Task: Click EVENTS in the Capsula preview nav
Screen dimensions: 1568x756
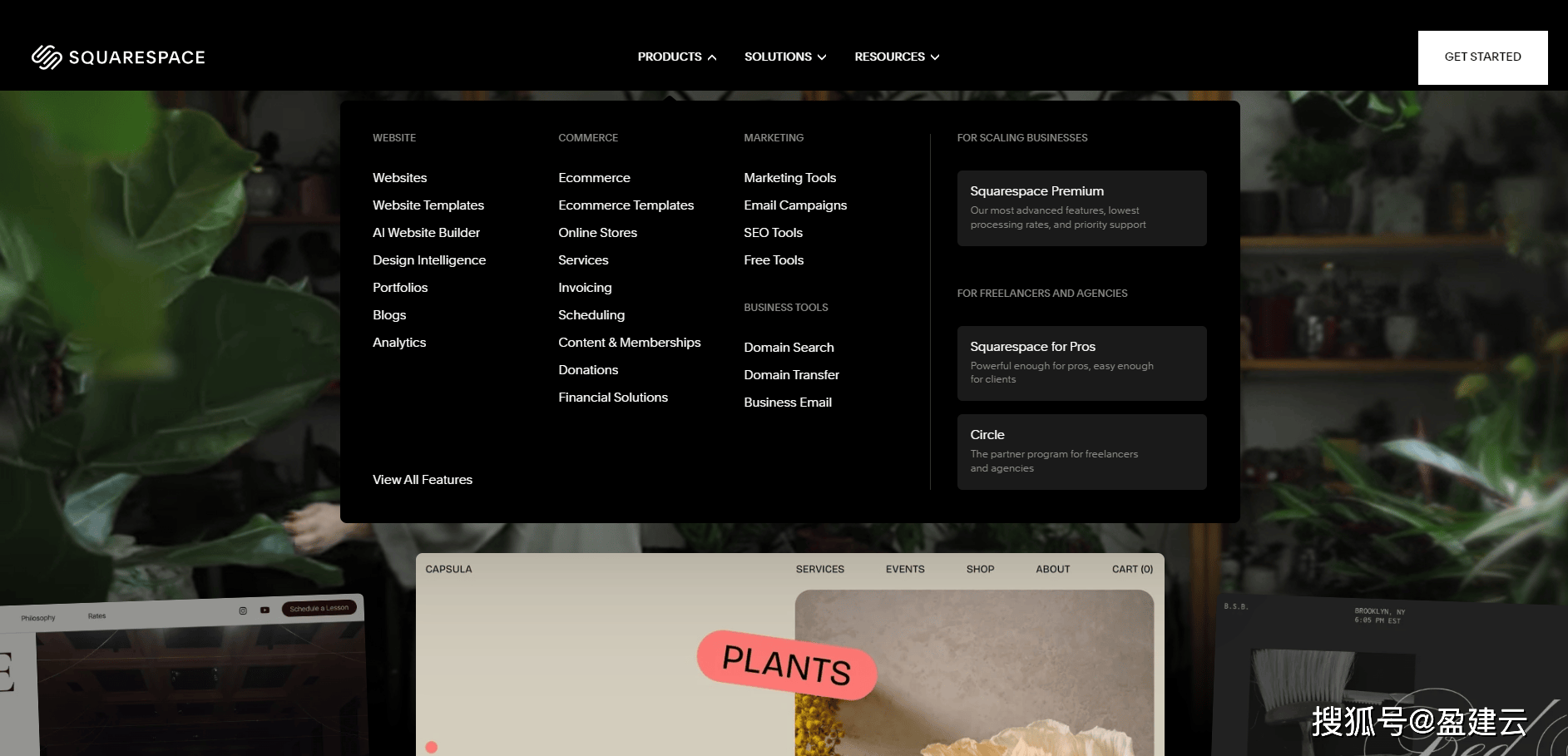Action: tap(905, 570)
